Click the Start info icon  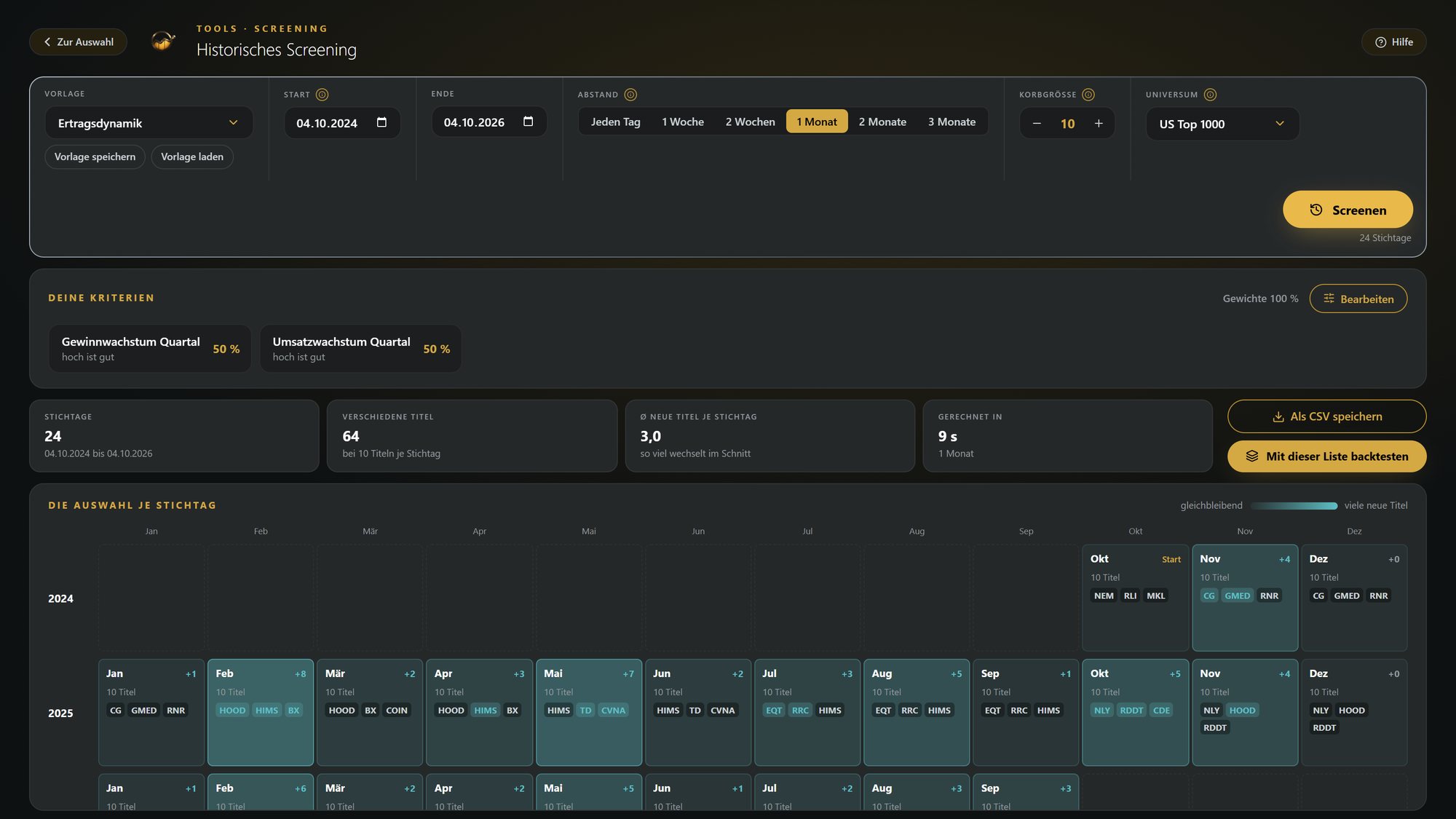(322, 95)
